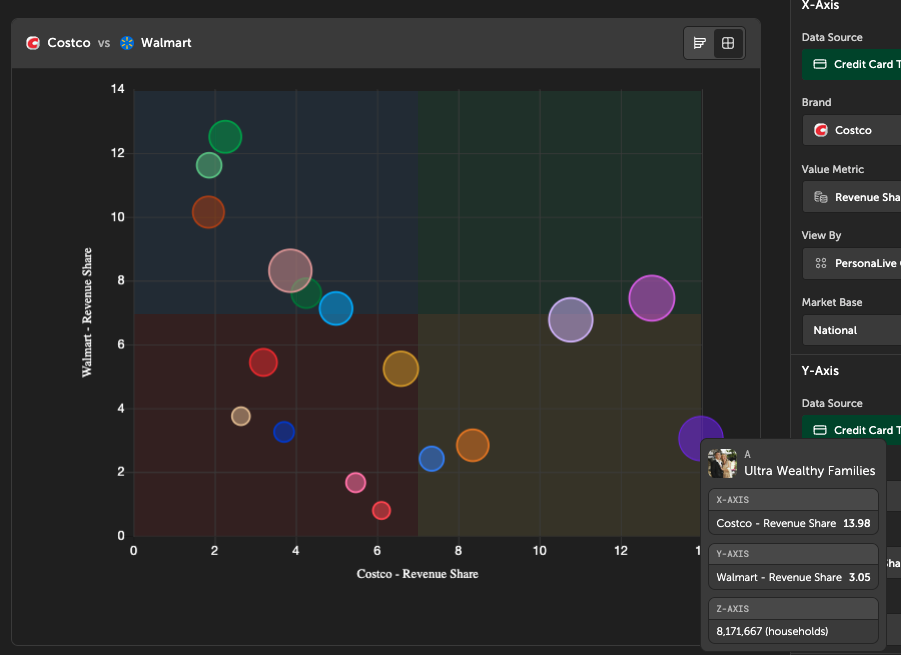Click the Costco logo in Brand dropdown
The height and width of the screenshot is (655, 901).
(x=821, y=130)
